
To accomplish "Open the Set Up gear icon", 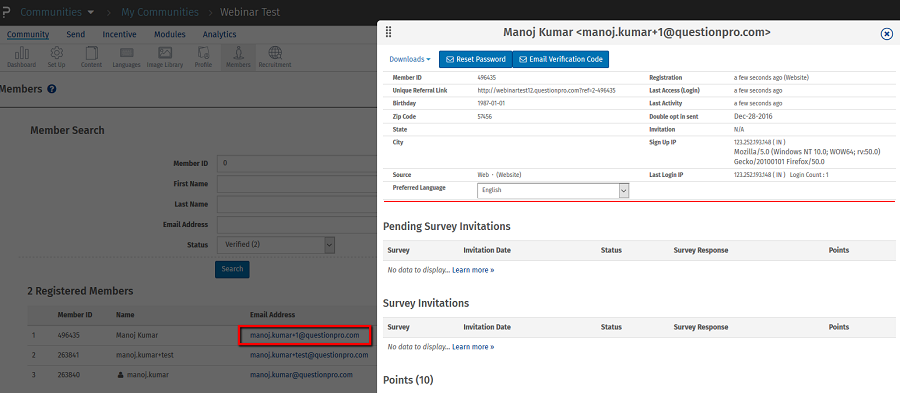I will [x=56, y=57].
